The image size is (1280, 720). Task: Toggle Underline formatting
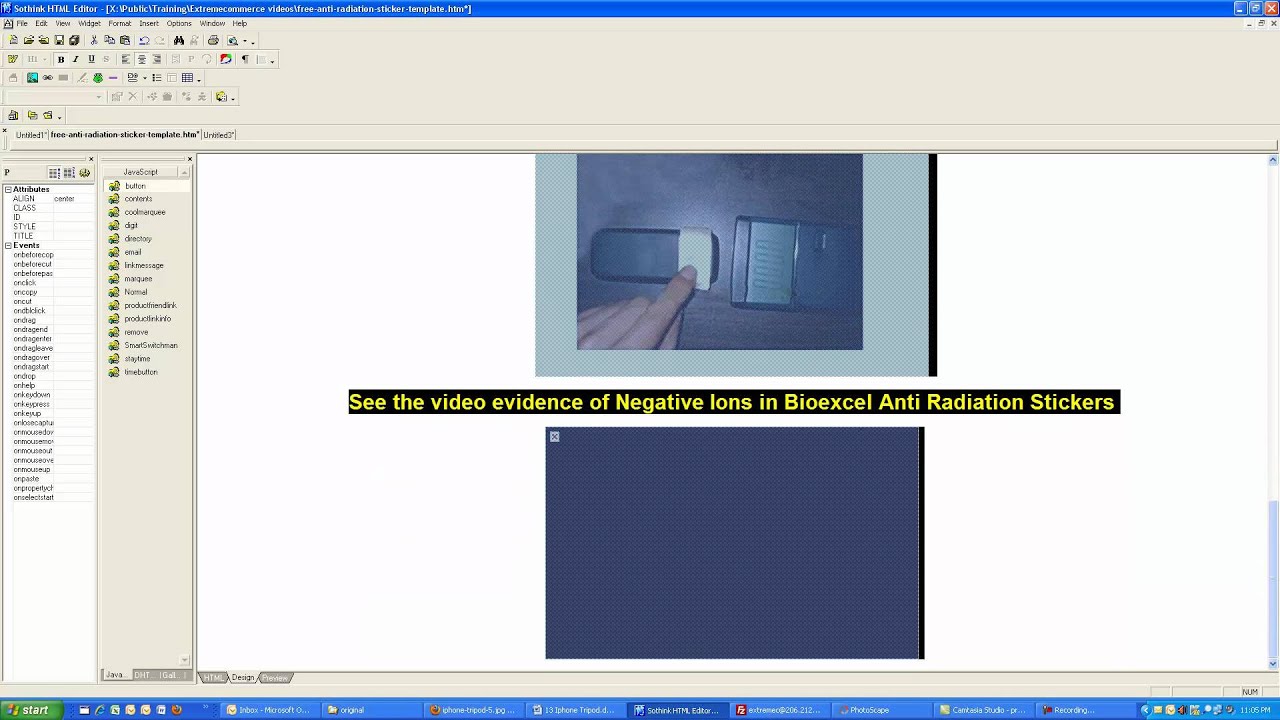[x=91, y=59]
